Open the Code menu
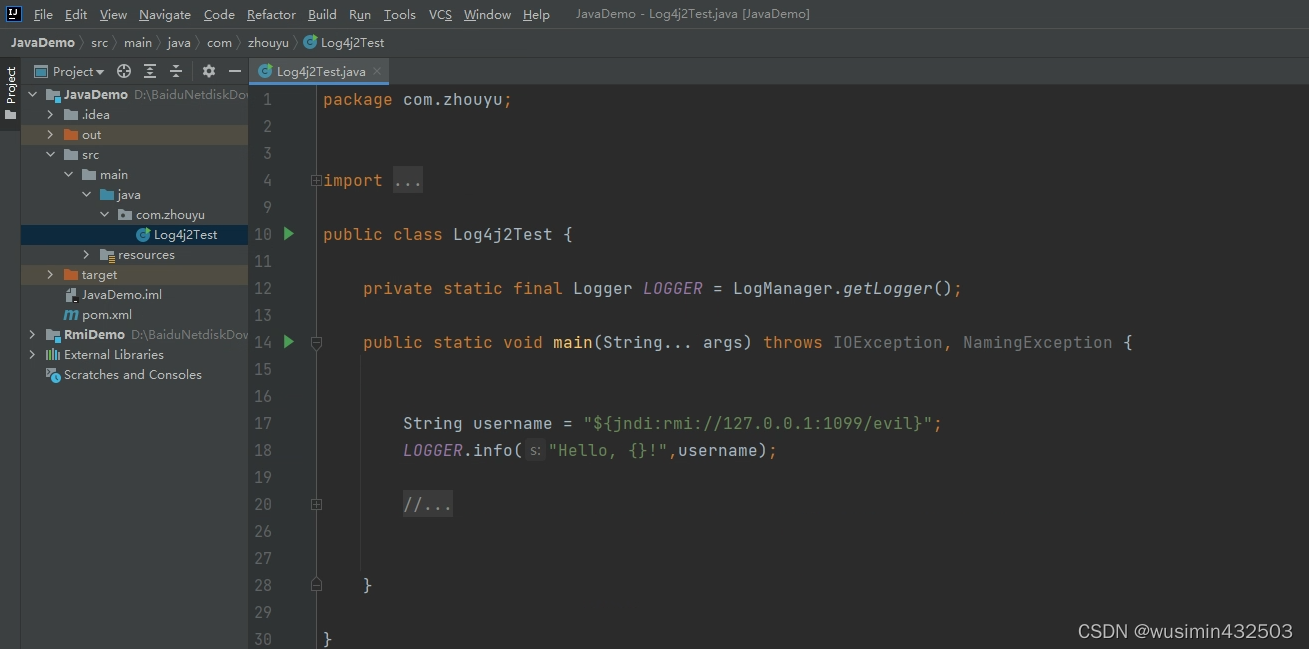Viewport: 1309px width, 649px height. 219,15
